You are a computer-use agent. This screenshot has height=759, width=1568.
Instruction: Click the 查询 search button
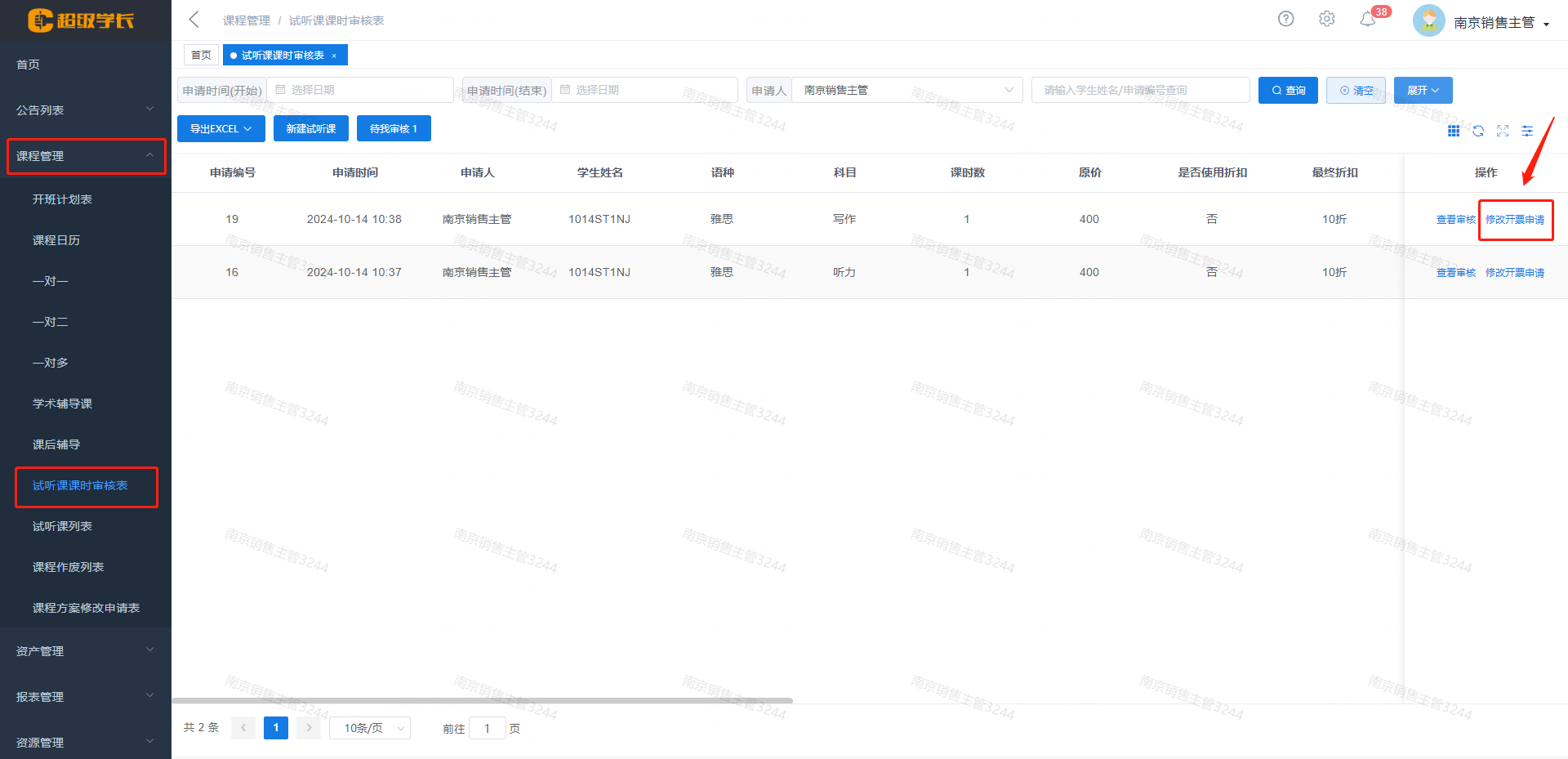1288,90
